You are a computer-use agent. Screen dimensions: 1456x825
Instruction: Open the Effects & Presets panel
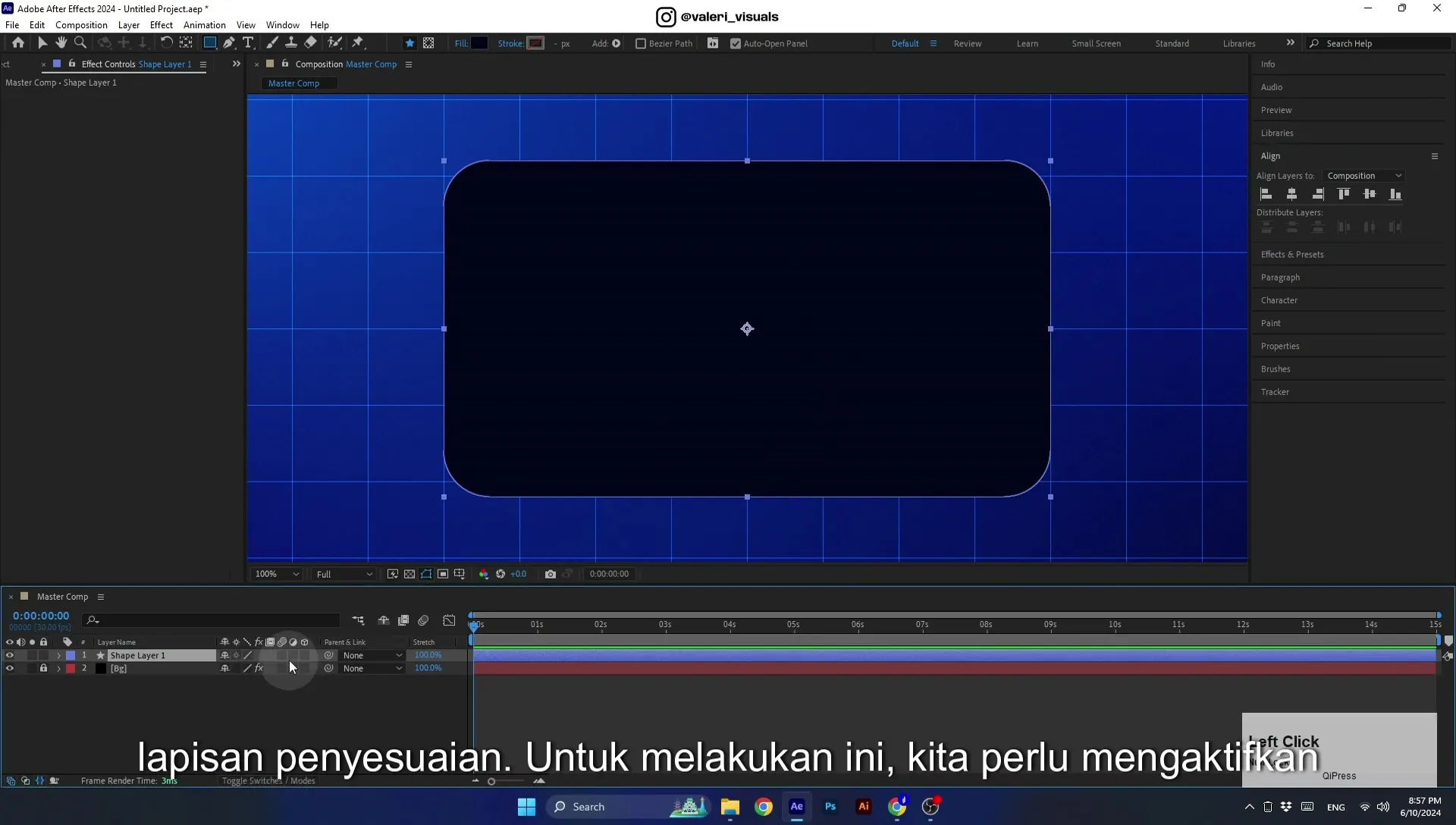[1292, 255]
